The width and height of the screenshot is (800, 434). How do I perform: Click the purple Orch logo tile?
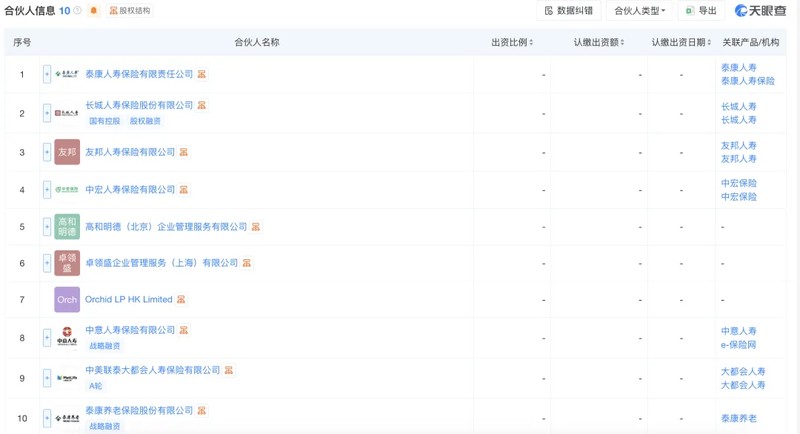67,299
